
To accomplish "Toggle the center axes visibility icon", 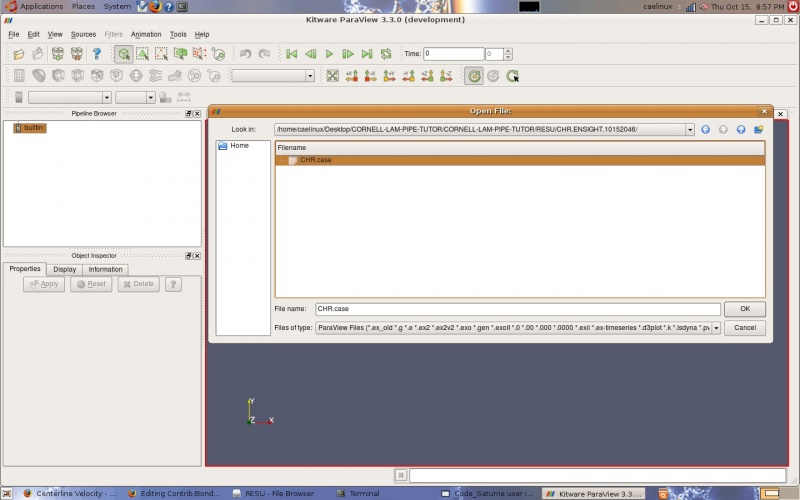I will click(473, 75).
